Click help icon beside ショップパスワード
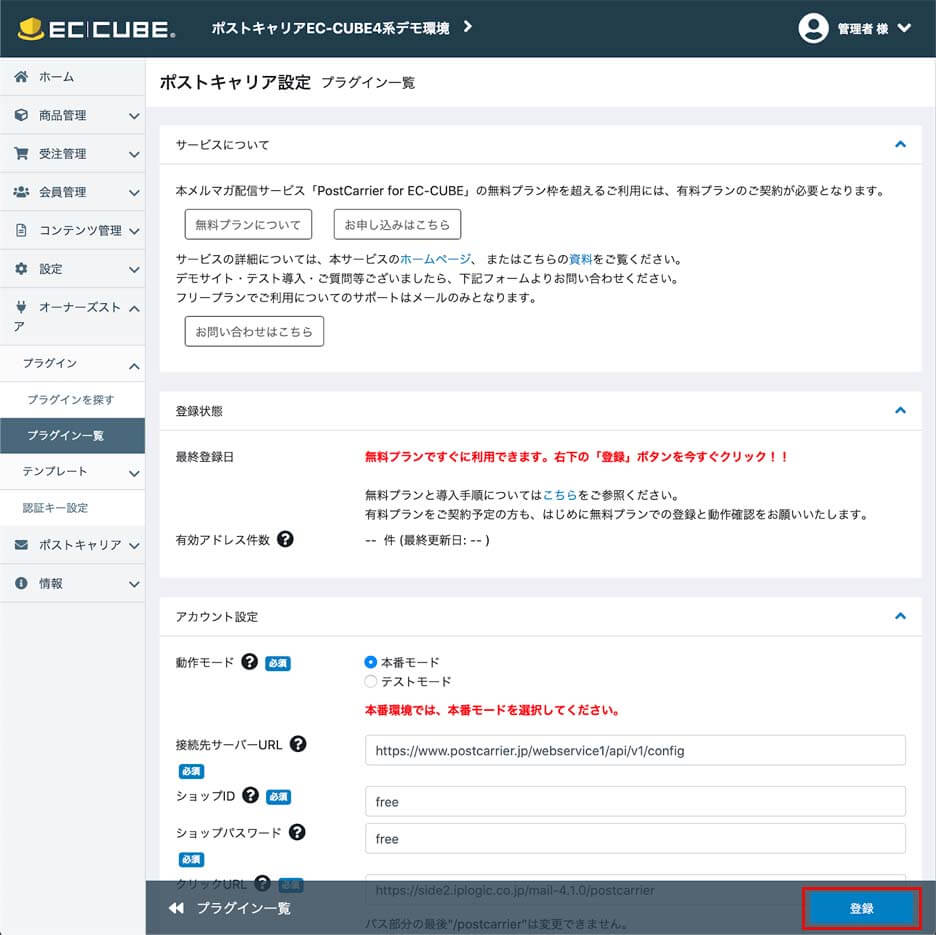 (297, 832)
